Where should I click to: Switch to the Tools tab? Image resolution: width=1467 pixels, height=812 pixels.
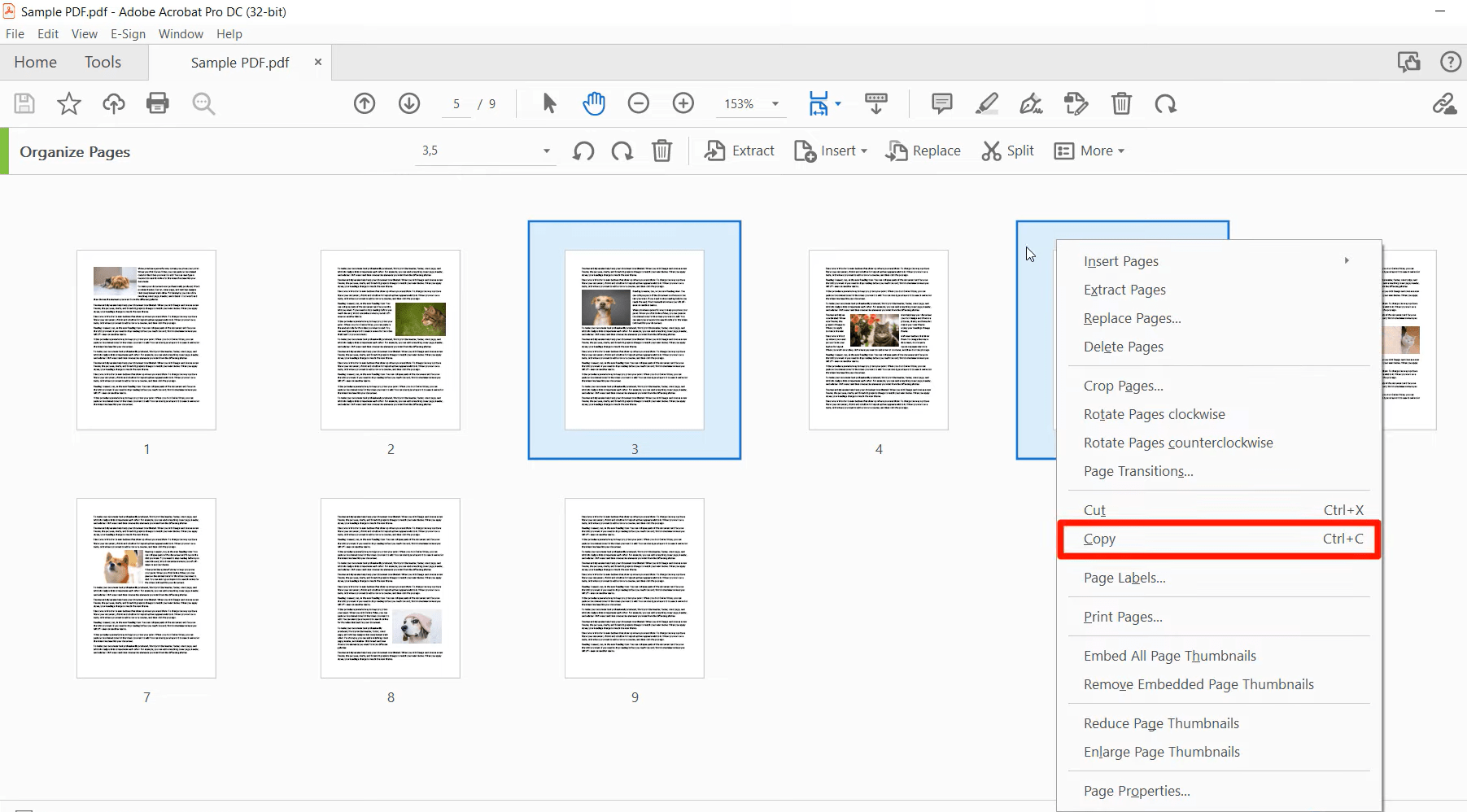[x=103, y=62]
